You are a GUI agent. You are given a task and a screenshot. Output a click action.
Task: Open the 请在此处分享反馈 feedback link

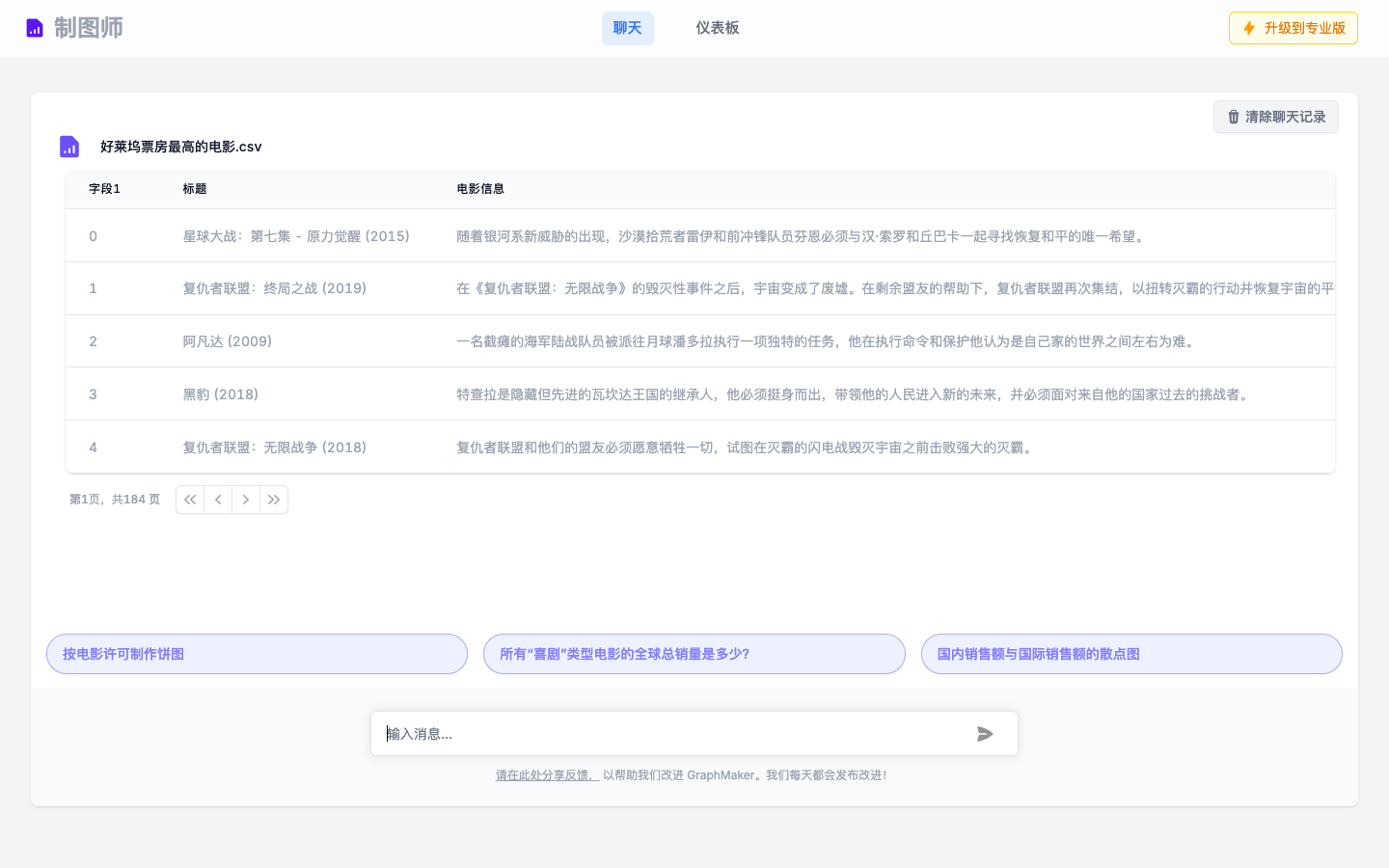(546, 774)
